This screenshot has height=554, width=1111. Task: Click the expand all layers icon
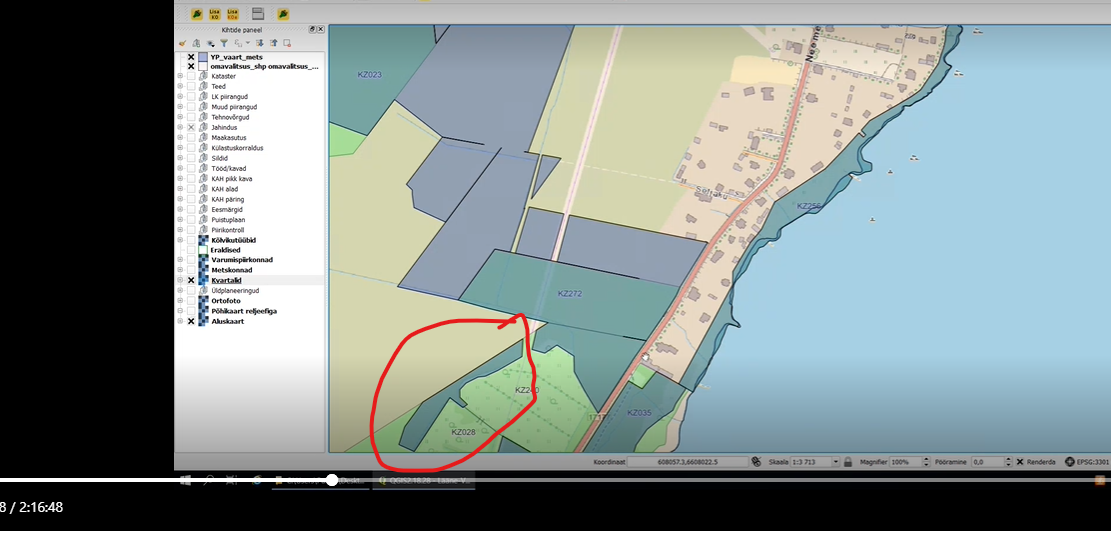tap(260, 43)
